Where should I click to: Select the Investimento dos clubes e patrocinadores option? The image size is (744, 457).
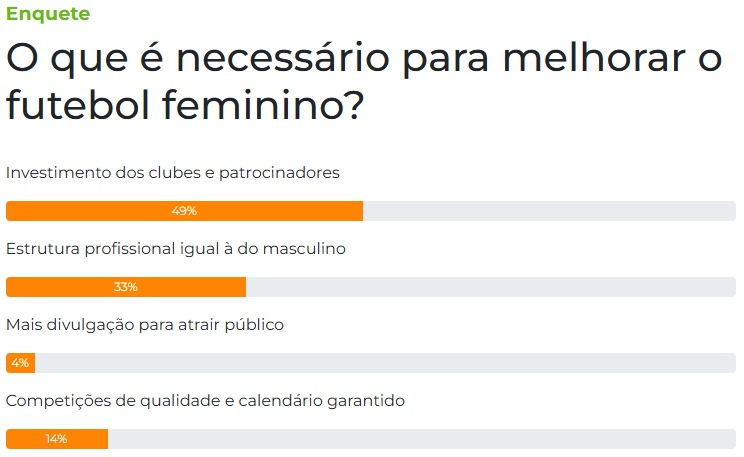point(173,173)
